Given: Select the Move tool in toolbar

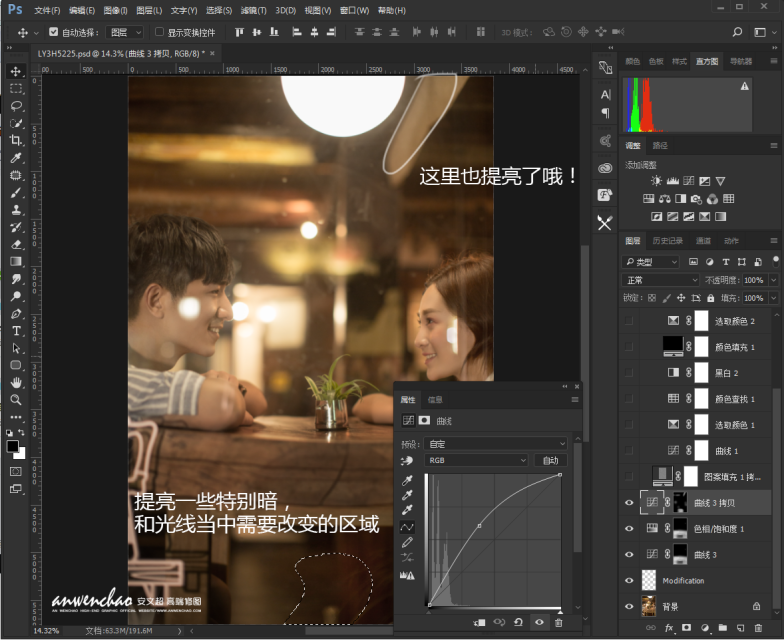Looking at the screenshot, I should pos(16,72).
